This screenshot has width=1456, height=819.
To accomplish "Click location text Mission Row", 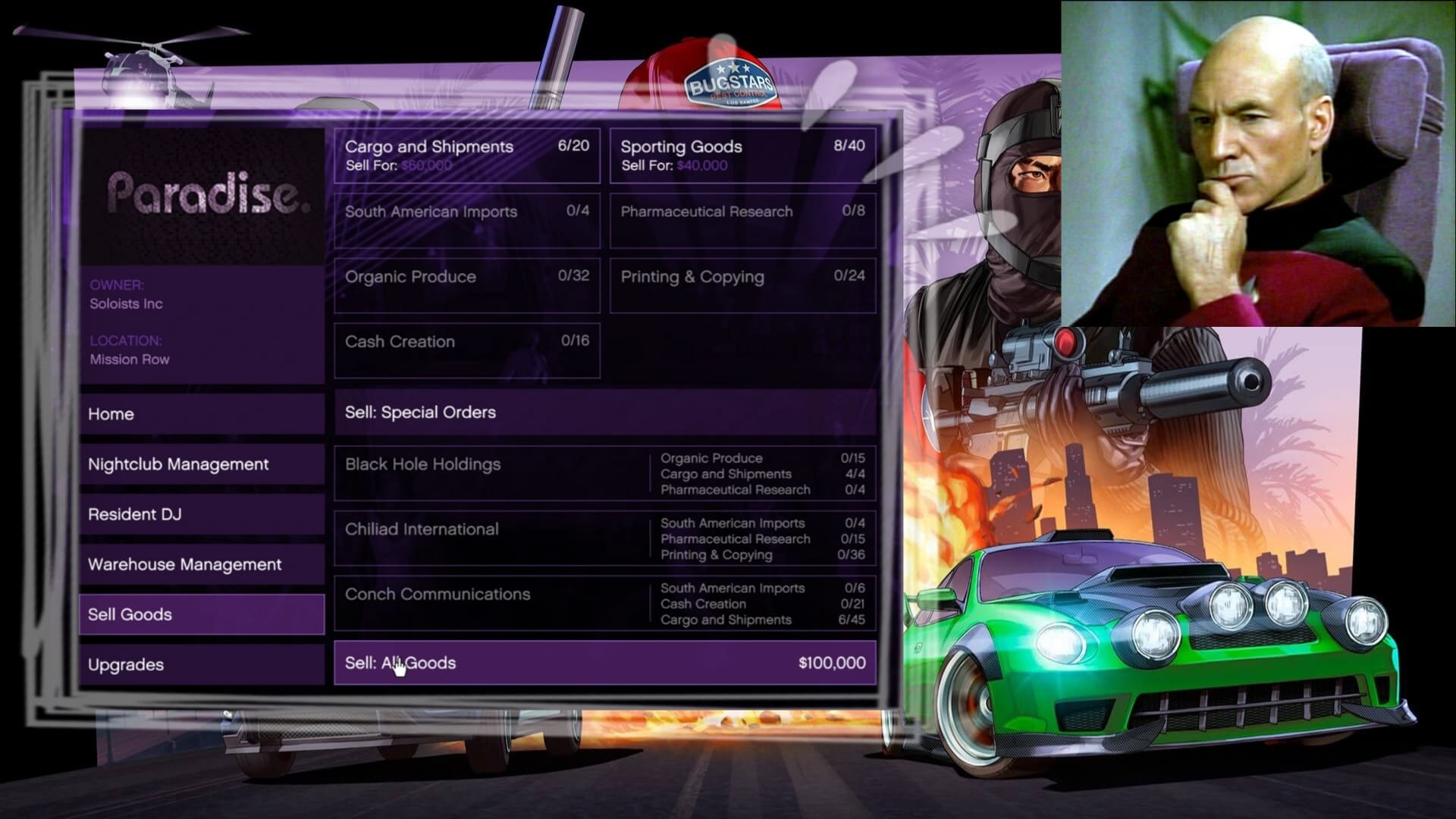I will click(130, 359).
